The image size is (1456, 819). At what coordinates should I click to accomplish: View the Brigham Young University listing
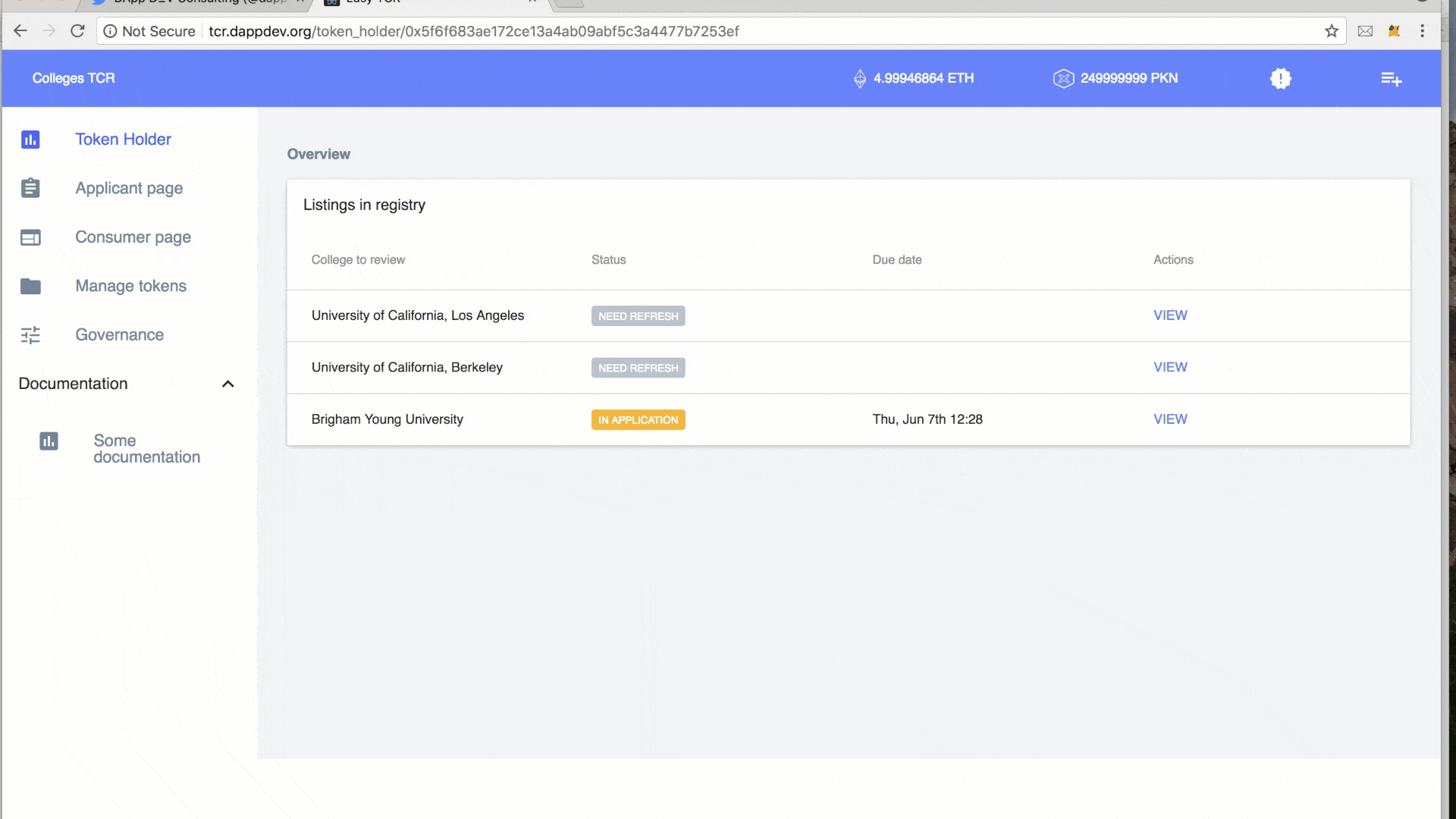point(1170,419)
